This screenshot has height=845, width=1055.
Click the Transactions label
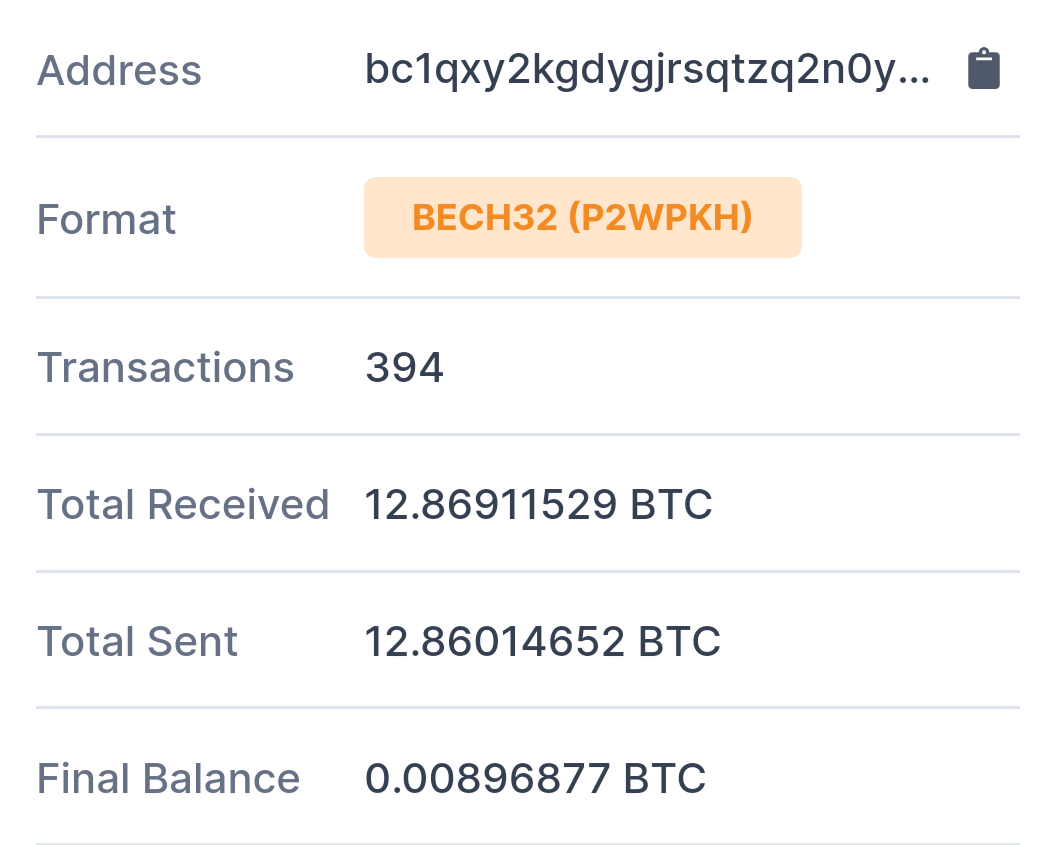click(x=166, y=368)
